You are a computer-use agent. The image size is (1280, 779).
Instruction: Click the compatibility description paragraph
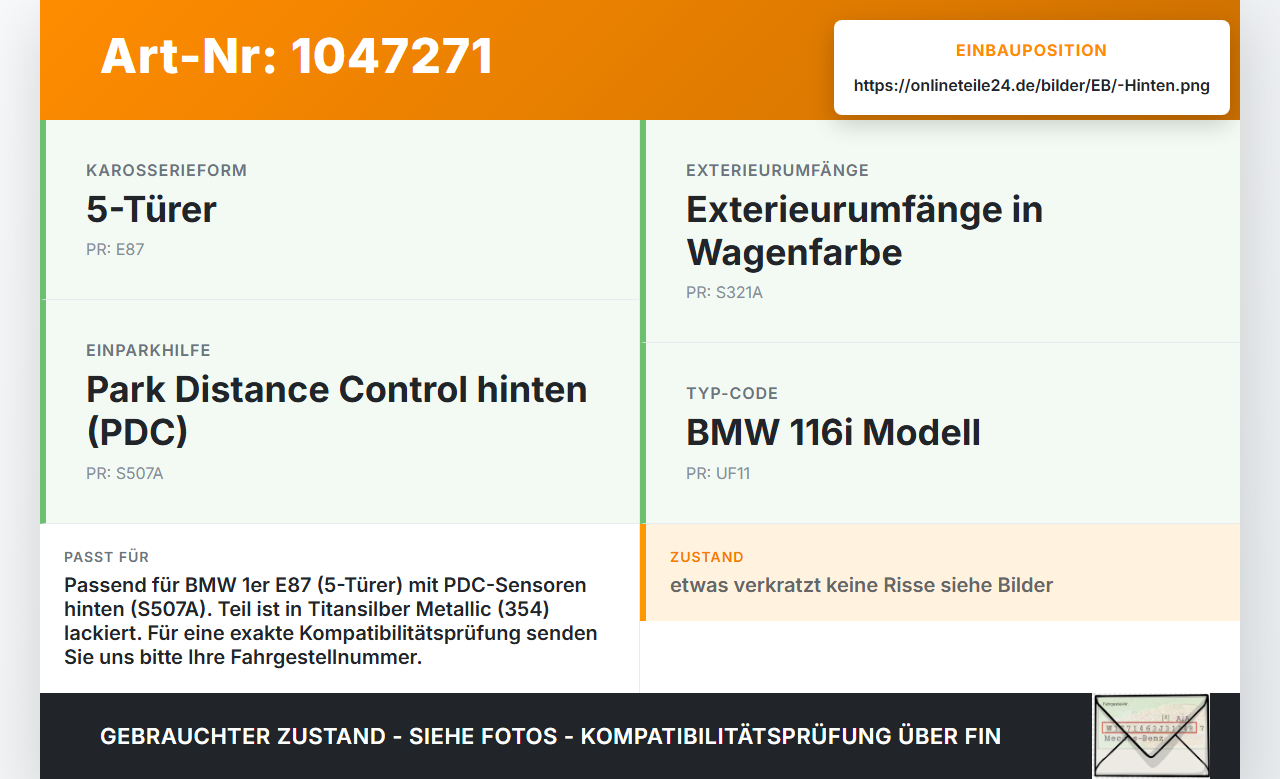click(331, 621)
